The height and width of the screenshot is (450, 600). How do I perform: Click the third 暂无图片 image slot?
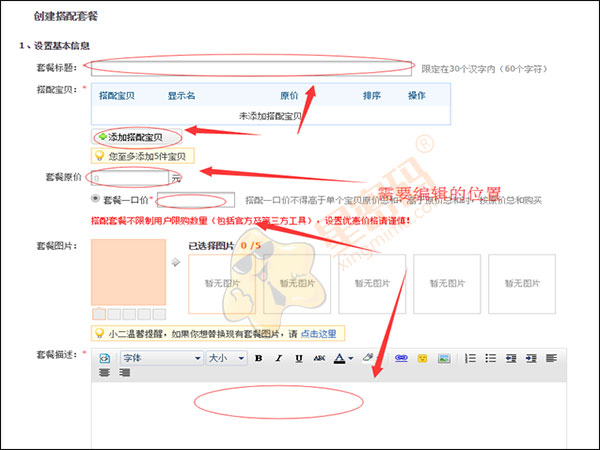(x=372, y=284)
